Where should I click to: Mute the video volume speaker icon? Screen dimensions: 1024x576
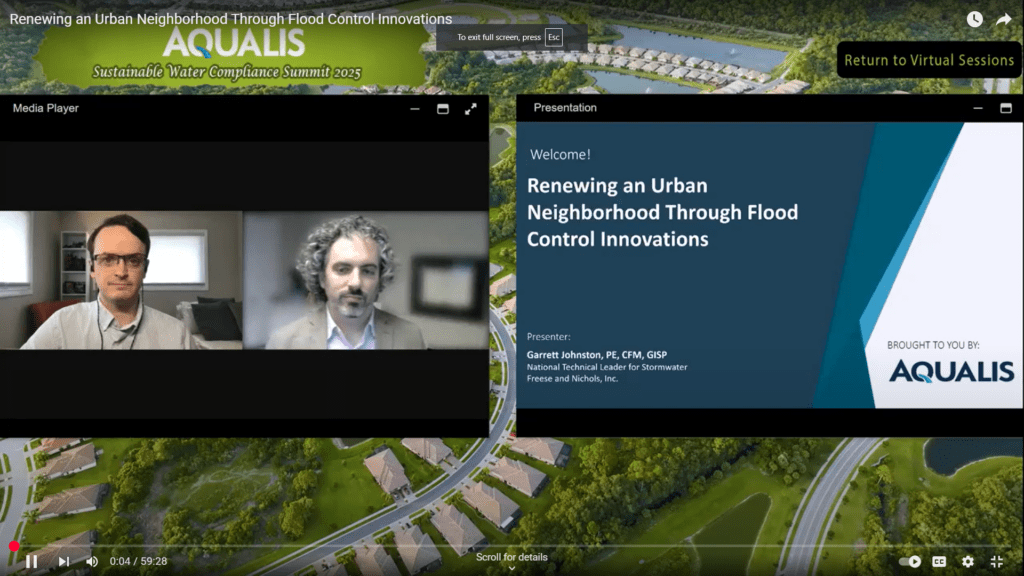[x=91, y=561]
